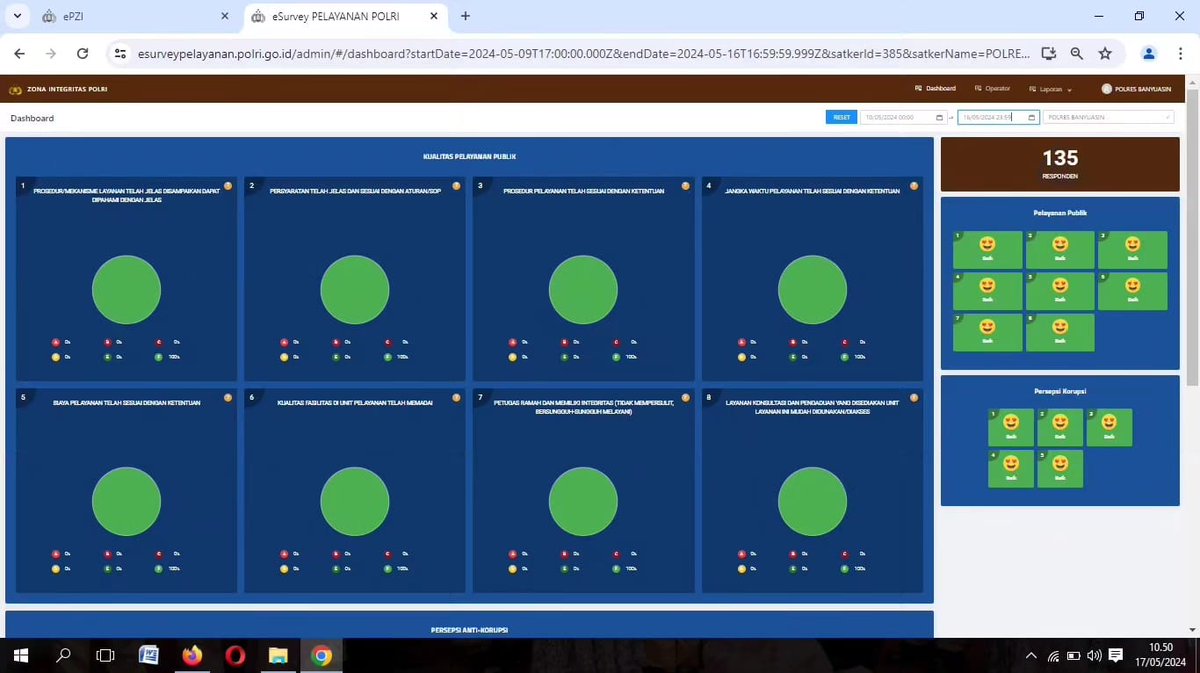Go to the Dashboard menu item
Image resolution: width=1200 pixels, height=673 pixels.
click(x=935, y=88)
